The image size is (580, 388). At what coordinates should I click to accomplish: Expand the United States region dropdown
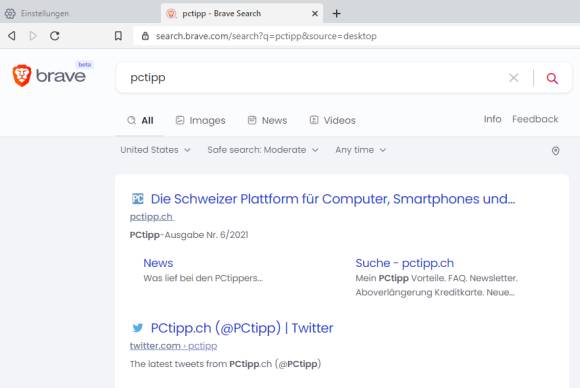pos(155,150)
